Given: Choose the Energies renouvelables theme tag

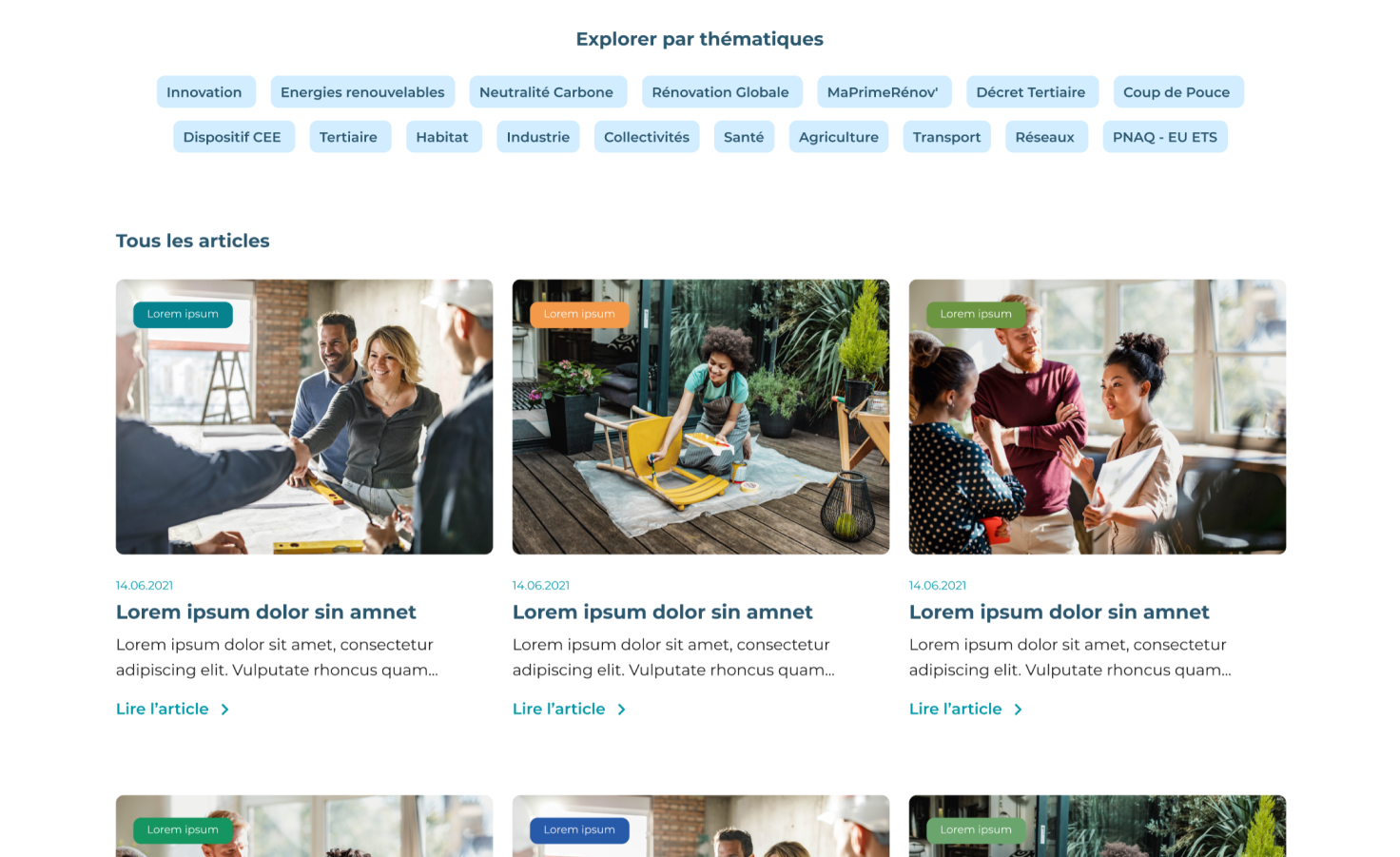Looking at the screenshot, I should 362,92.
